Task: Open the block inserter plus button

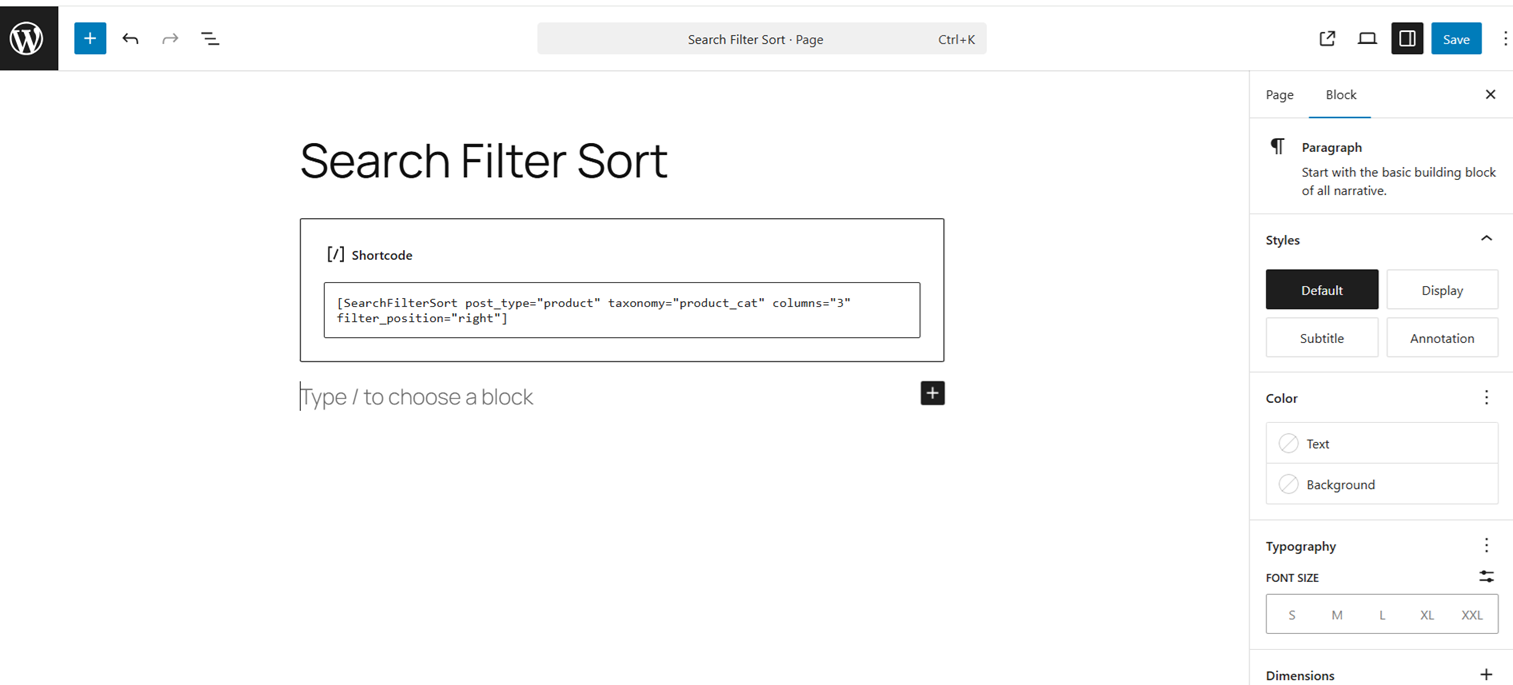Action: pos(90,39)
